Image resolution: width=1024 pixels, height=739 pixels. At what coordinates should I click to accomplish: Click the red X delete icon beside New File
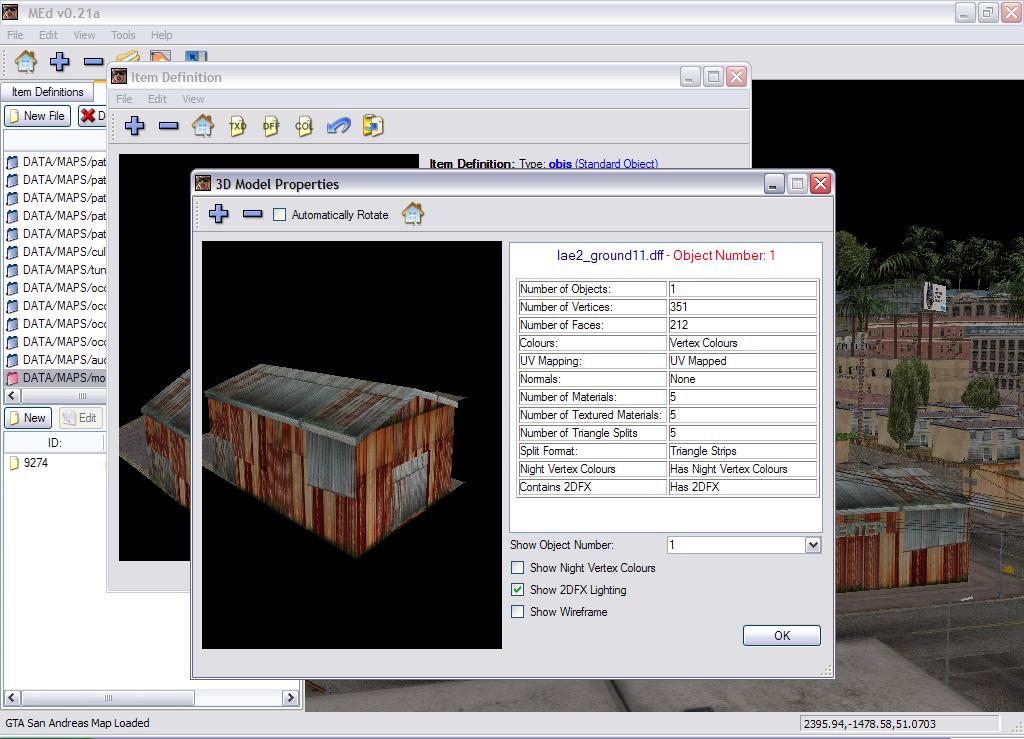click(x=88, y=116)
